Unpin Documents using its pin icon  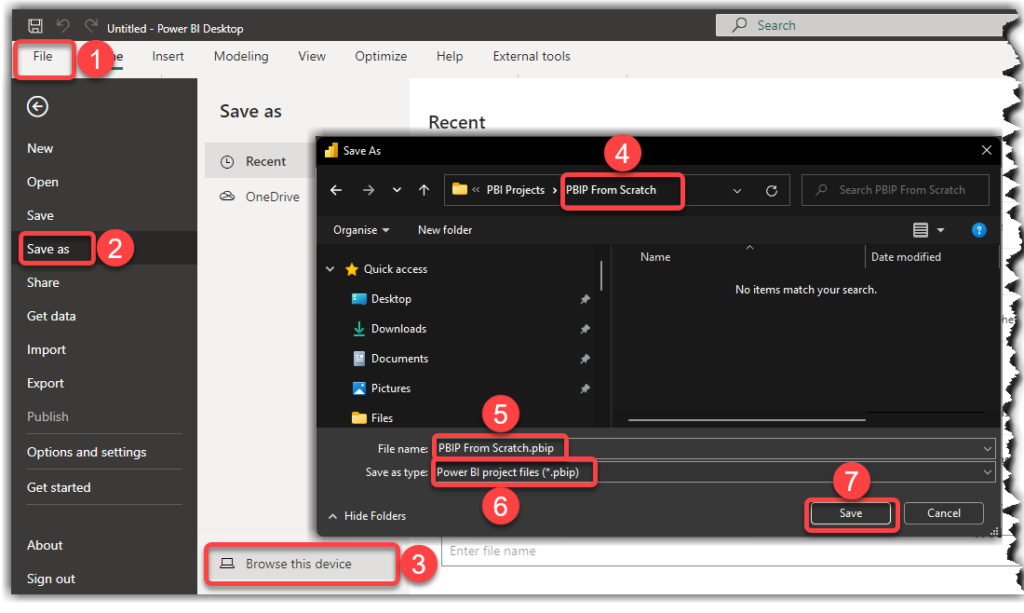(x=584, y=359)
